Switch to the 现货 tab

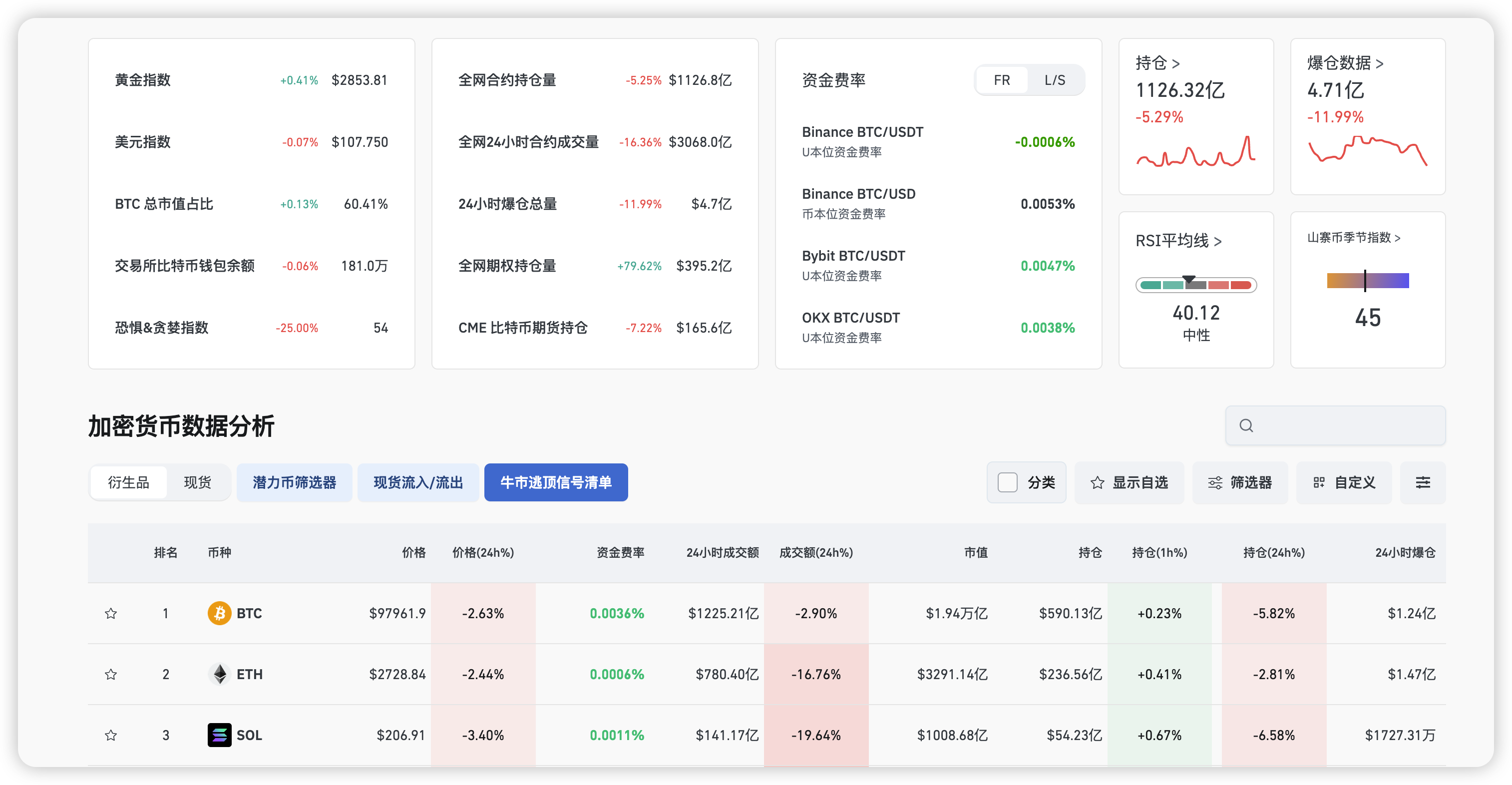(197, 482)
